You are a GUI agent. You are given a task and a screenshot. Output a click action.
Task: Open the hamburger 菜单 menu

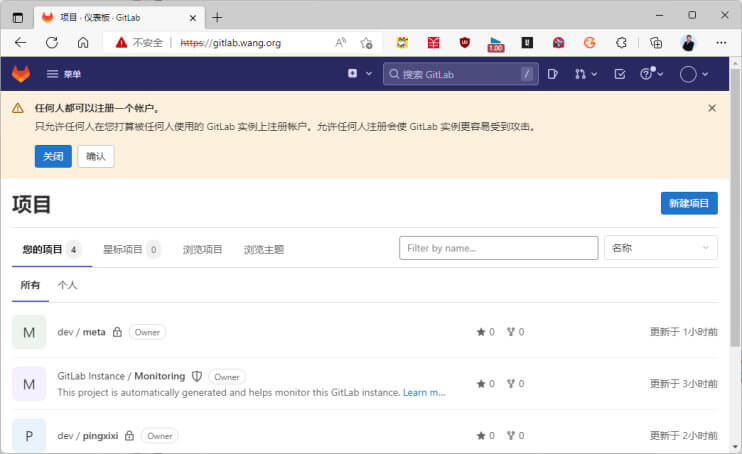(64, 74)
